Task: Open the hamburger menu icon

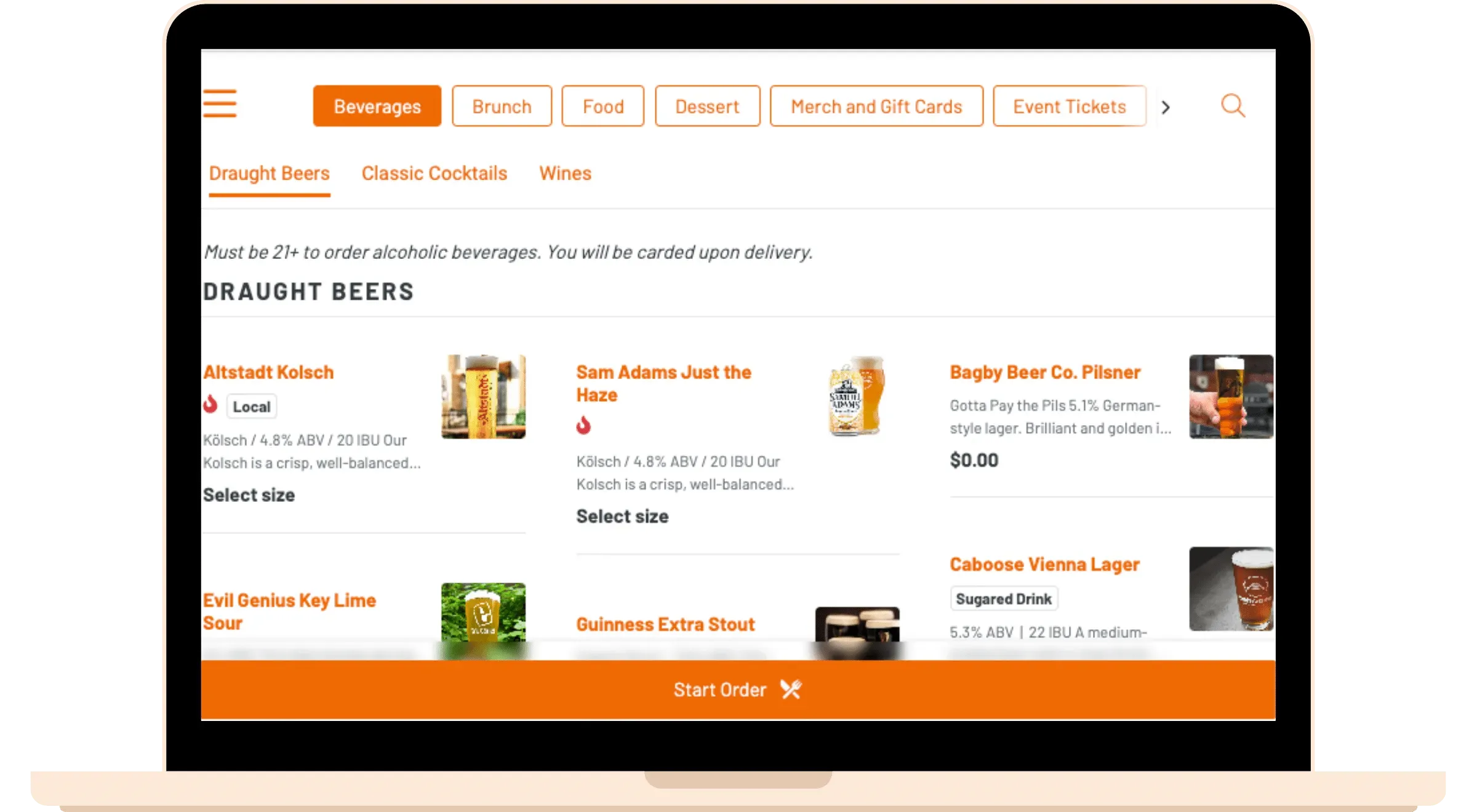Action: point(220,103)
